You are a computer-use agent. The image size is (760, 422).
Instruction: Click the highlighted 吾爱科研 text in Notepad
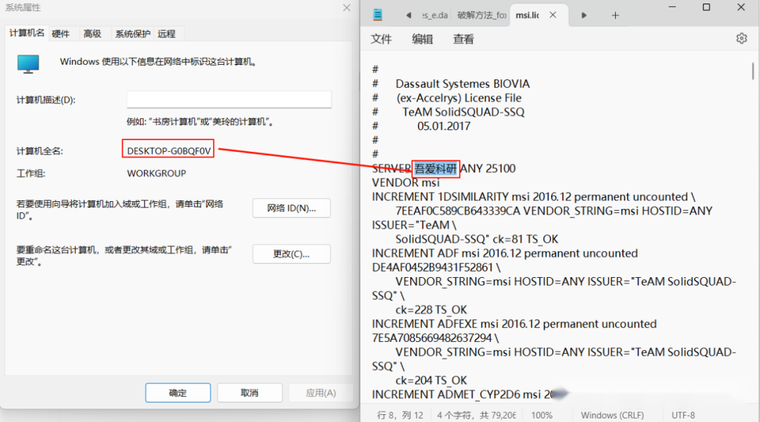tap(435, 169)
